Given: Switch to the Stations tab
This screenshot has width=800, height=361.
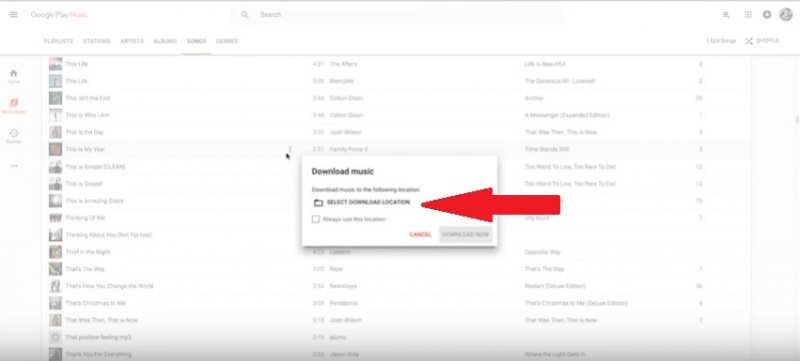Looking at the screenshot, I should (x=97, y=41).
